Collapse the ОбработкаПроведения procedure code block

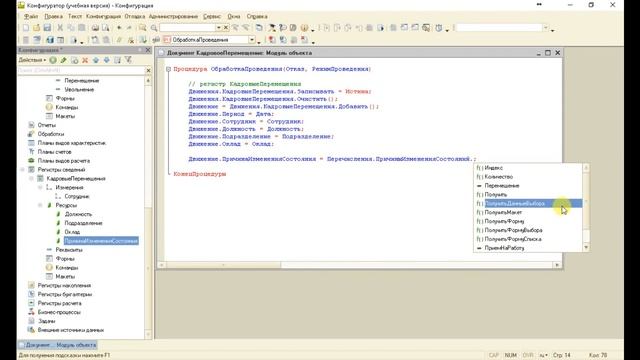pyautogui.click(x=168, y=69)
